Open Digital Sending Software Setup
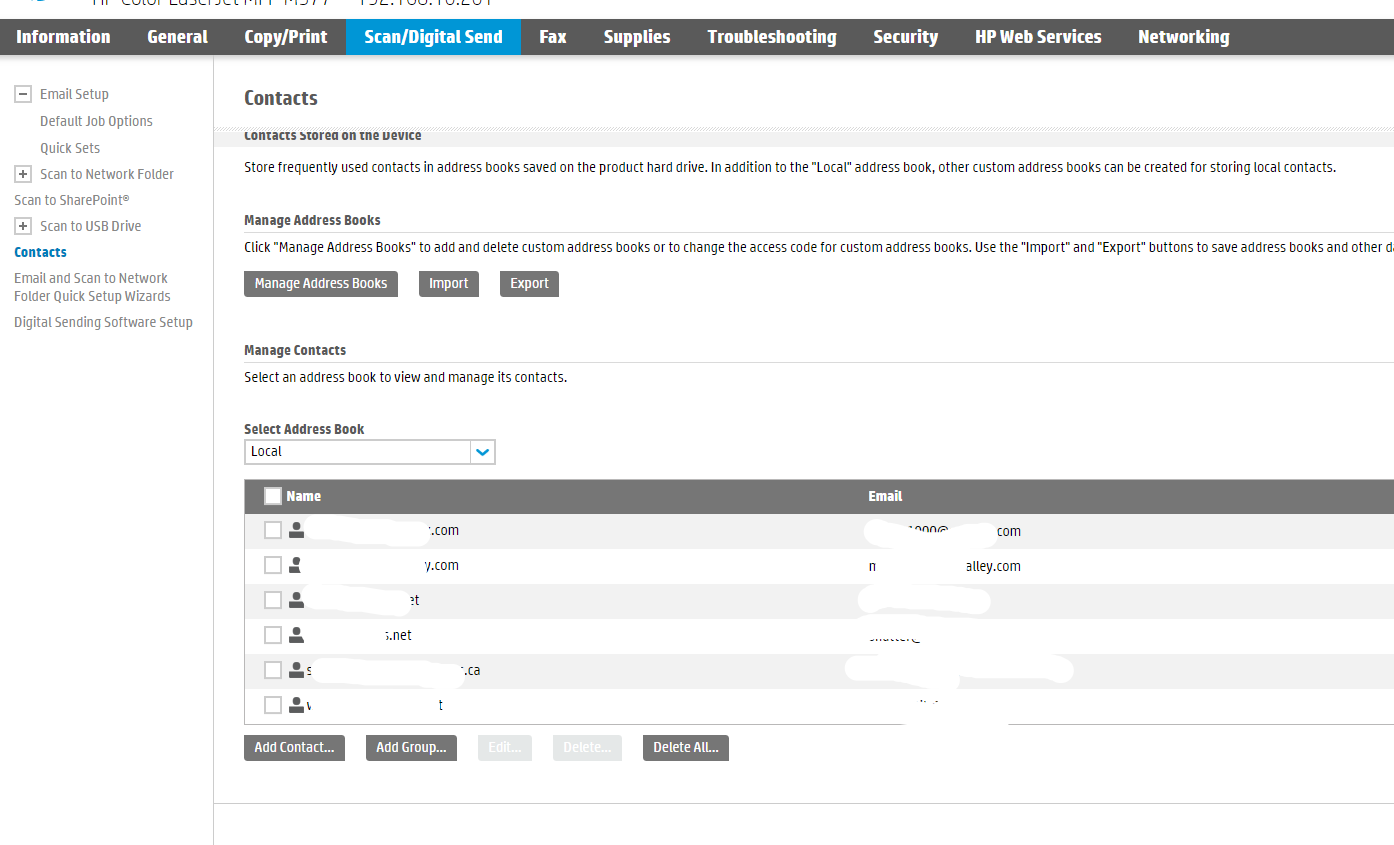1394x845 pixels. coord(103,321)
